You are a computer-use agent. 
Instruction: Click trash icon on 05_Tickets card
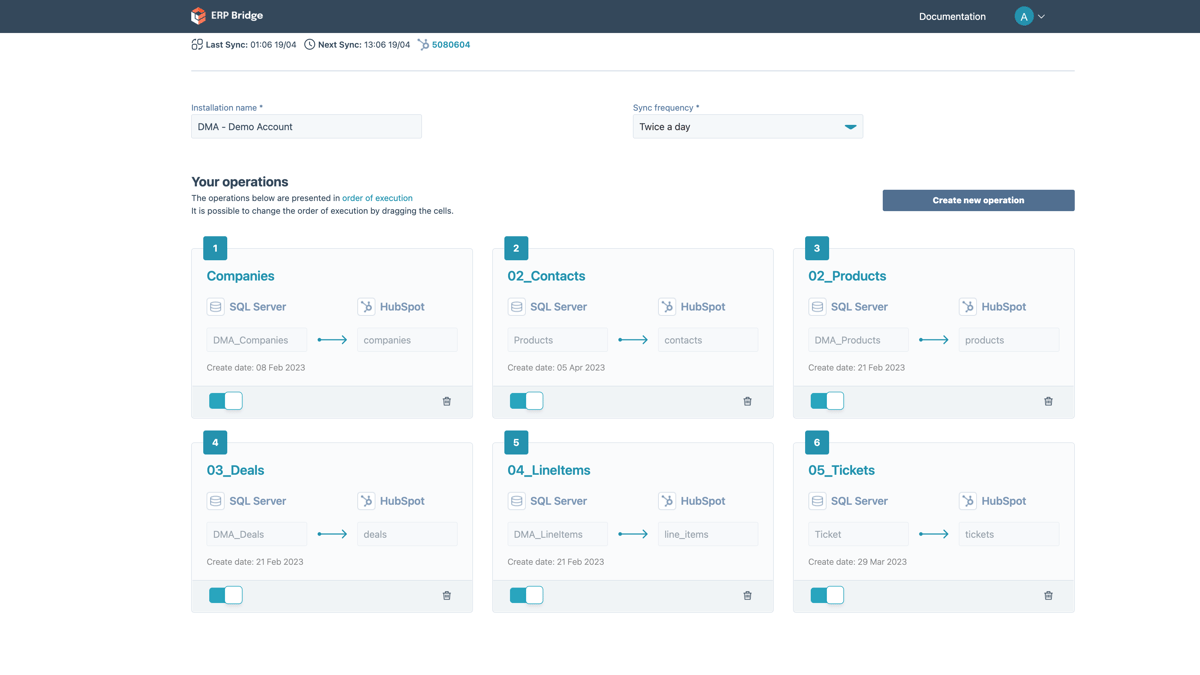pos(1048,595)
